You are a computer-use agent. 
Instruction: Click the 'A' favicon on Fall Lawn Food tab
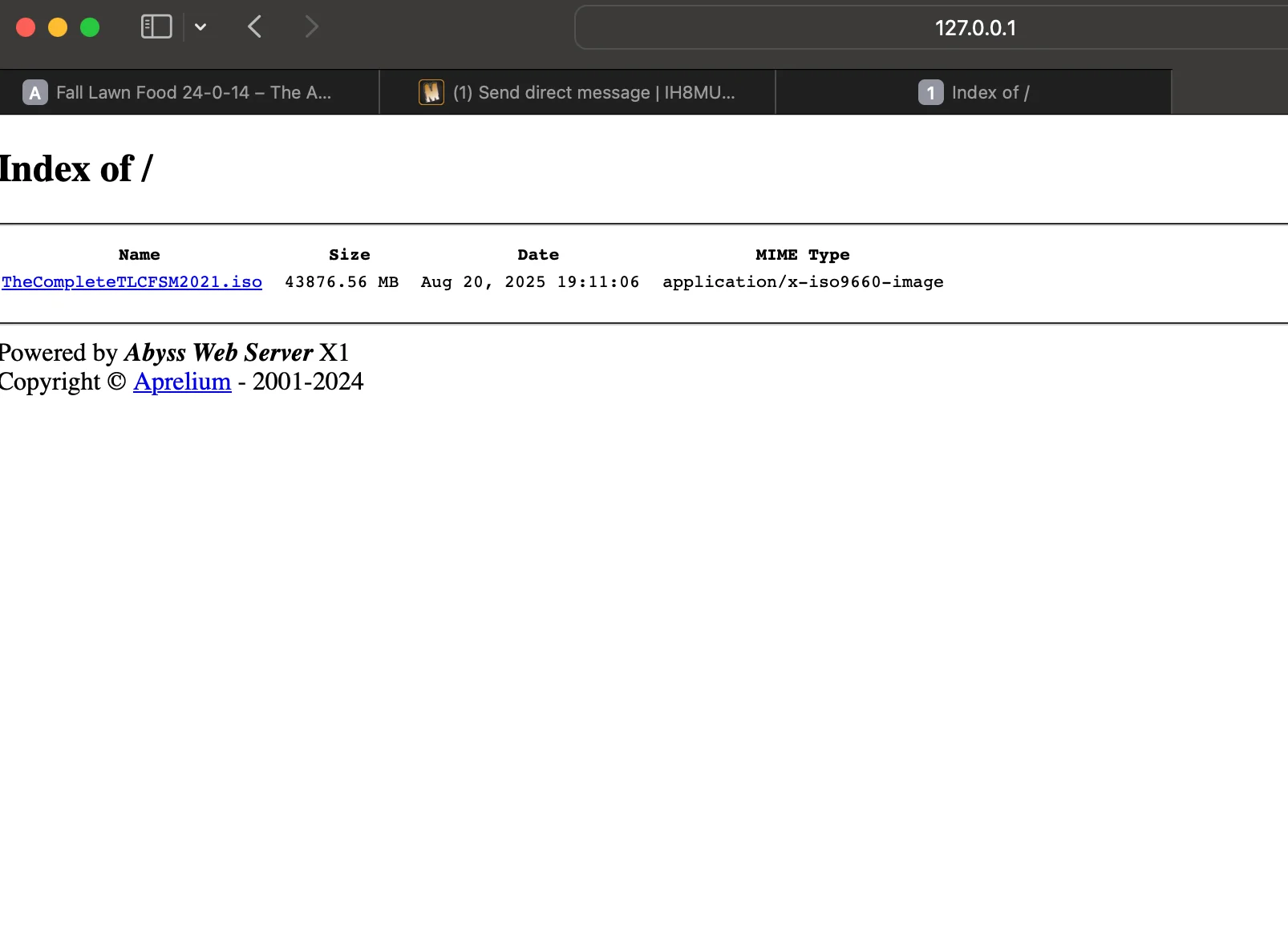coord(35,93)
